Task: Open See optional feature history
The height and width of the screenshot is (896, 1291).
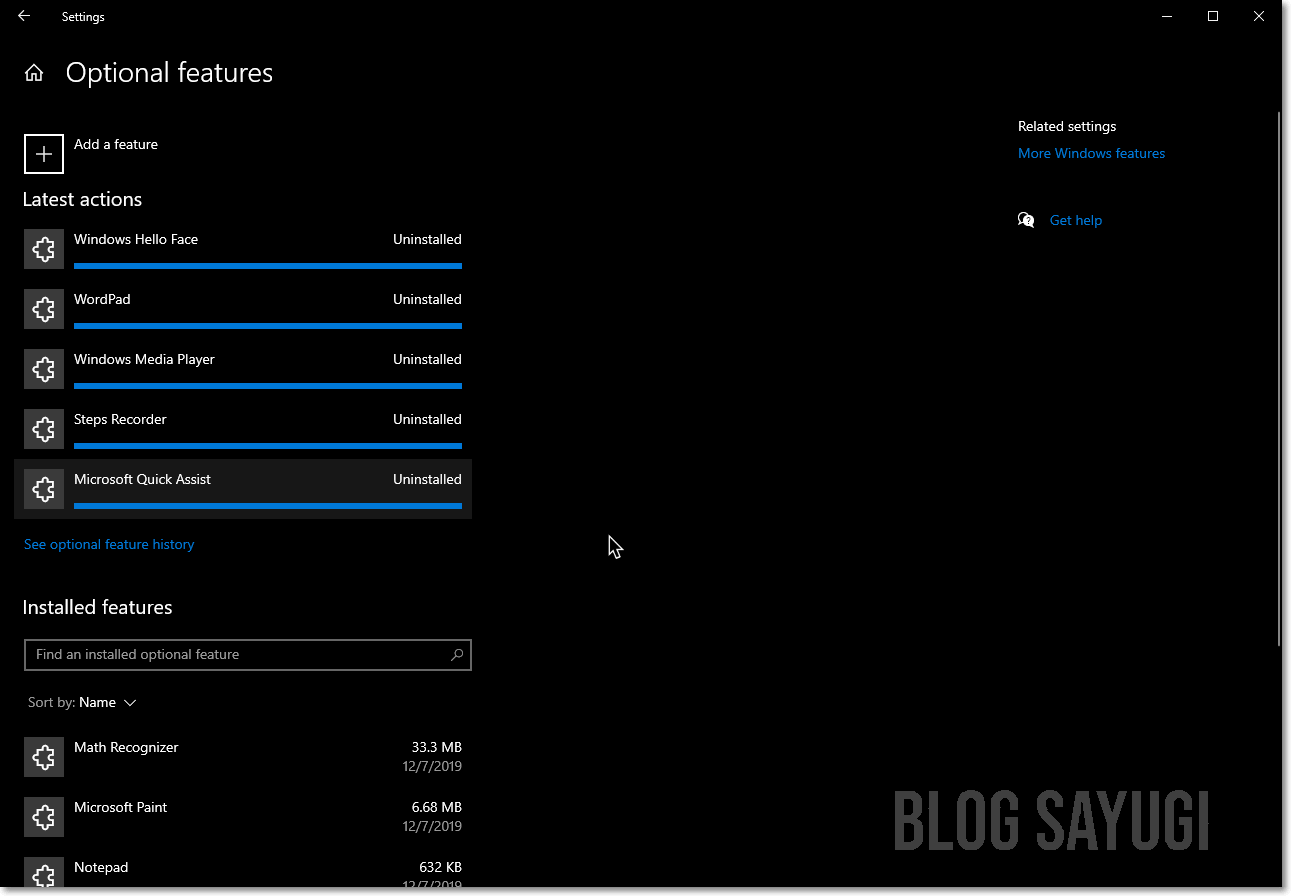Action: (x=109, y=544)
